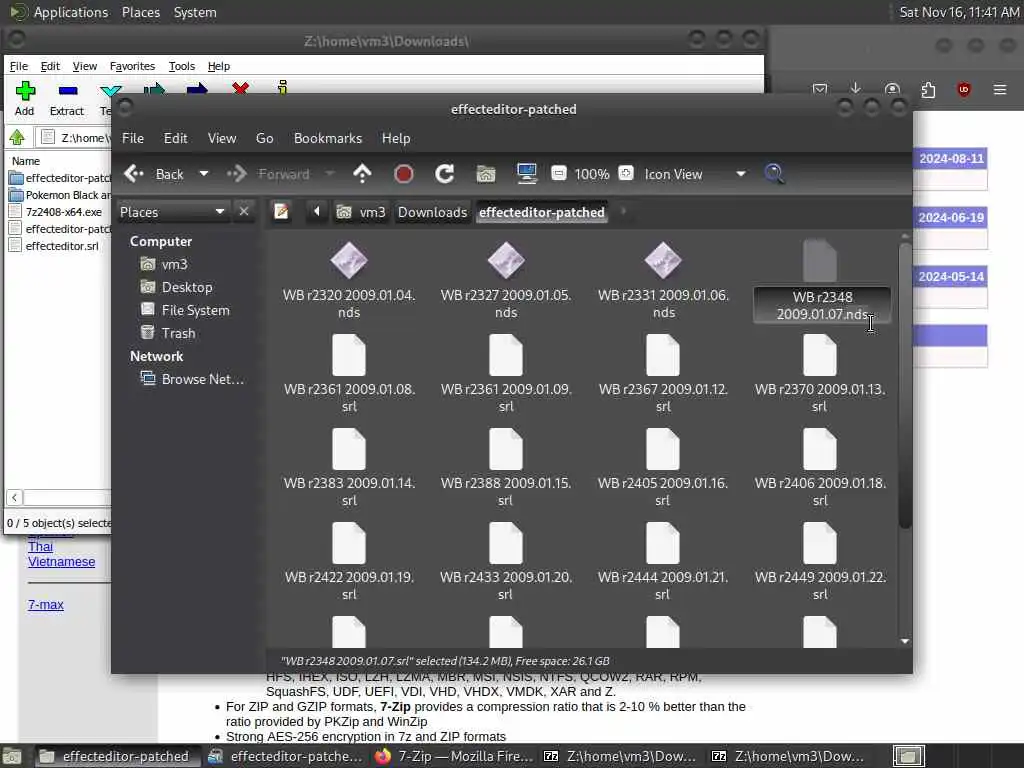Zoom out with the minus icon

tap(559, 173)
